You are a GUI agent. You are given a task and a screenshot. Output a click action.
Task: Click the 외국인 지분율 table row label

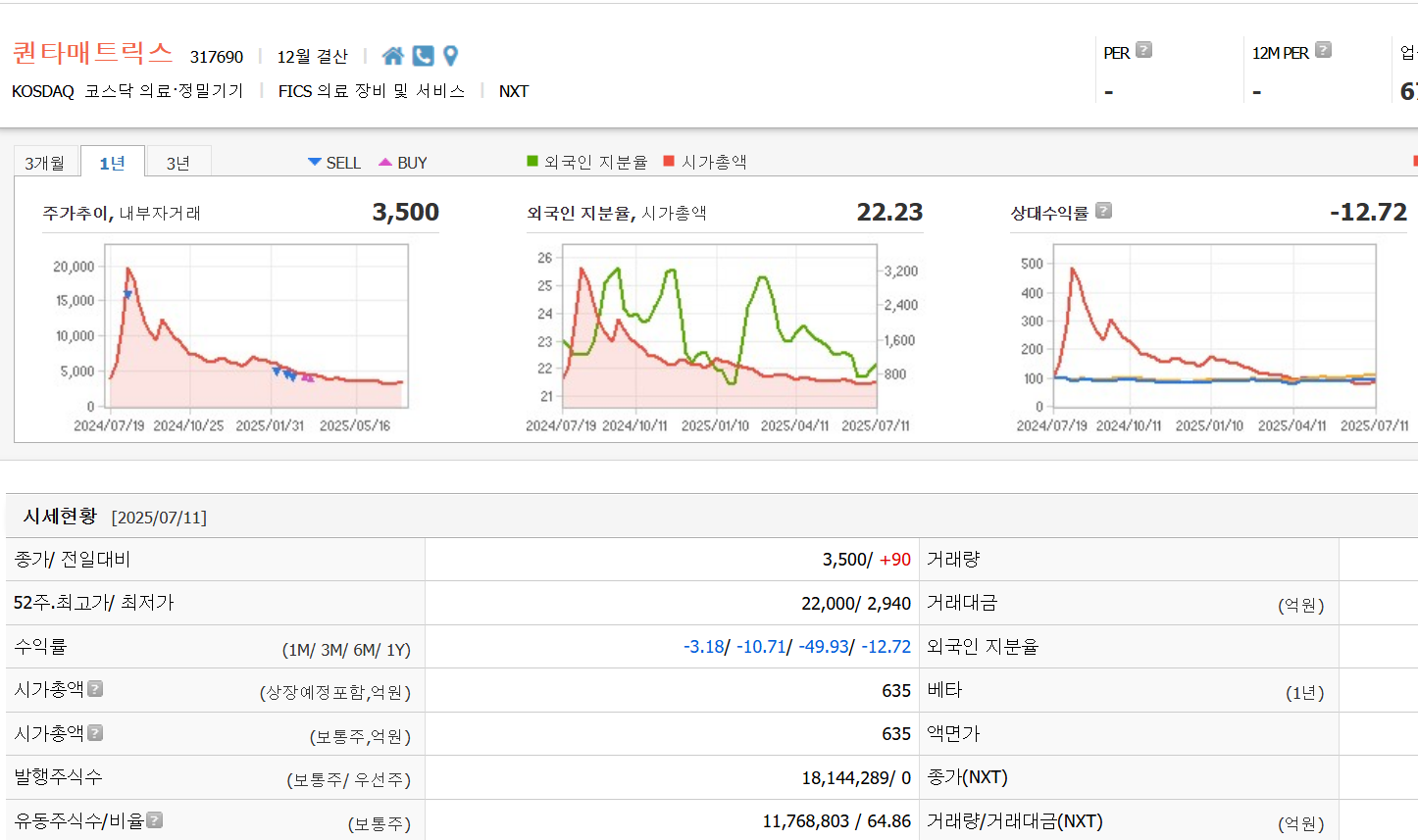pos(983,646)
